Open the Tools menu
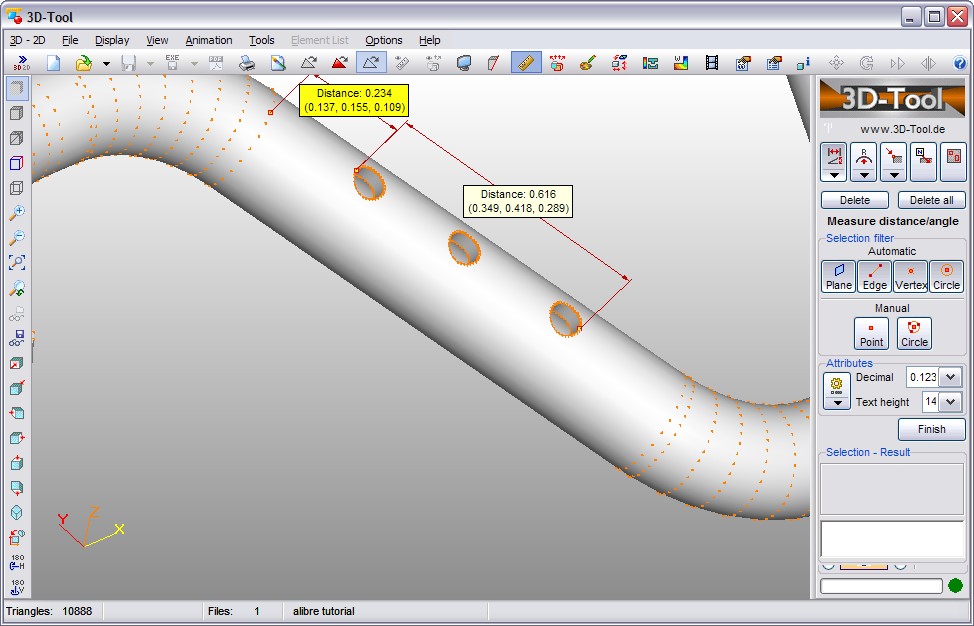Viewport: 974px width, 626px height. (x=261, y=40)
